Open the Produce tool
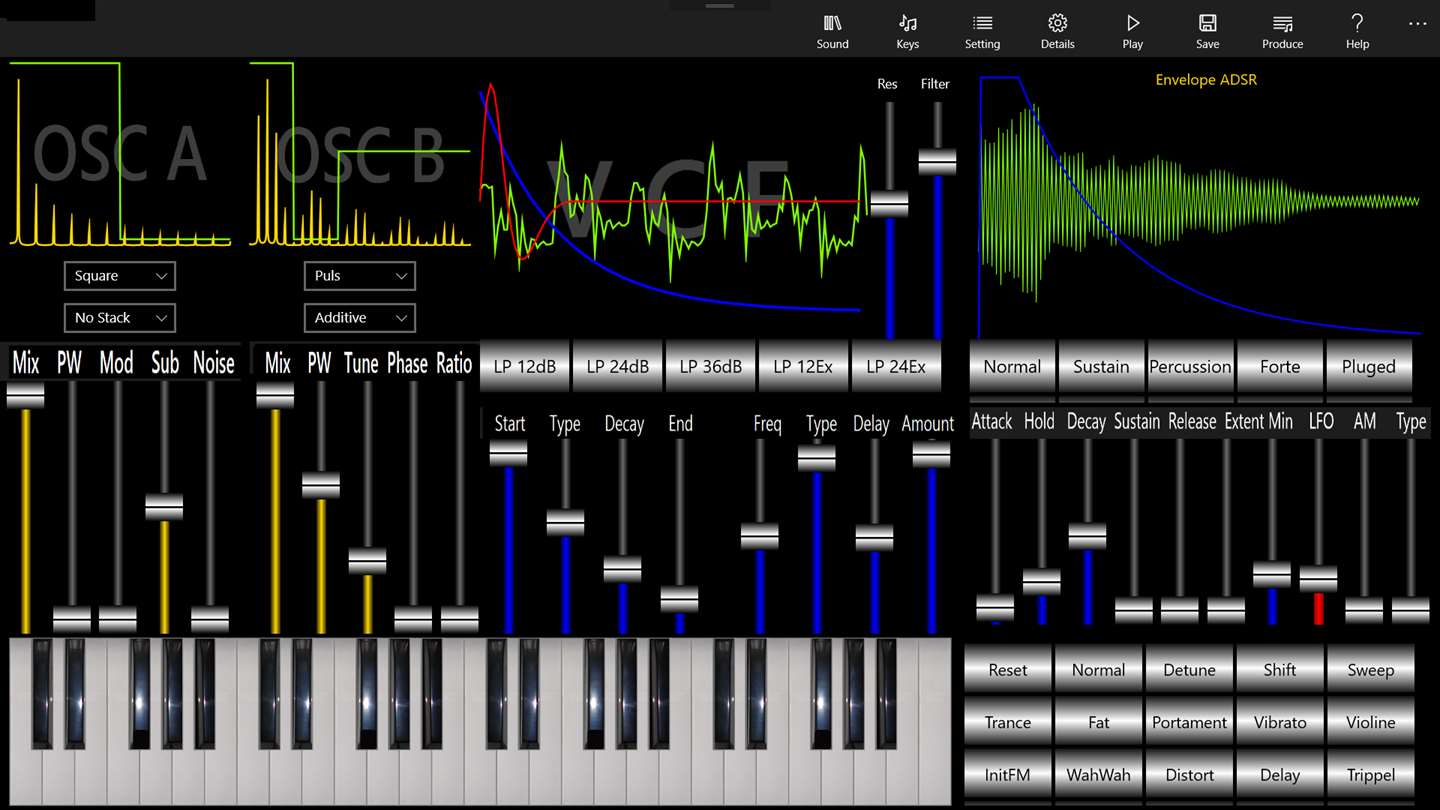The image size is (1440, 810). pyautogui.click(x=1282, y=31)
